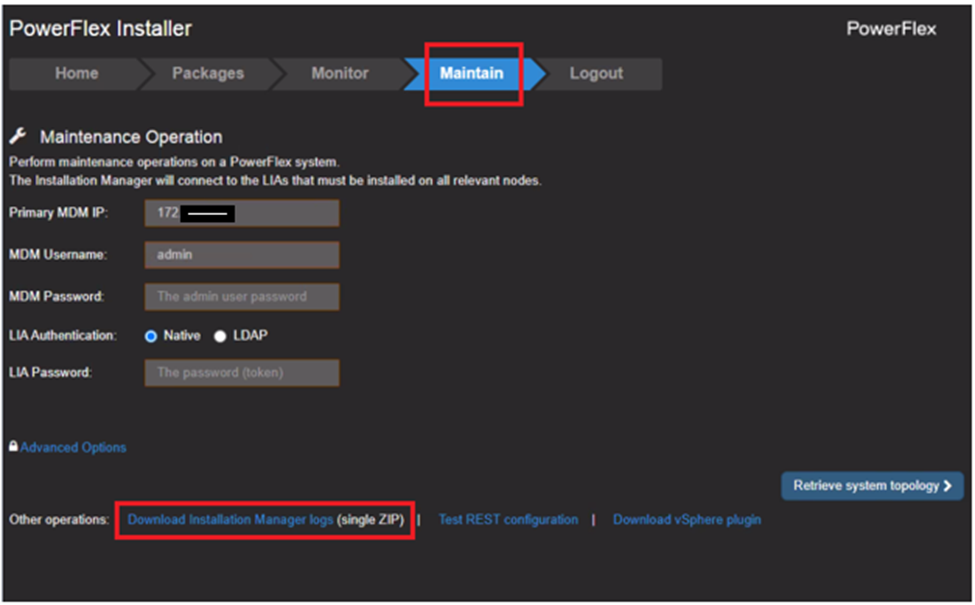Go to the Monitor tab

(x=340, y=73)
